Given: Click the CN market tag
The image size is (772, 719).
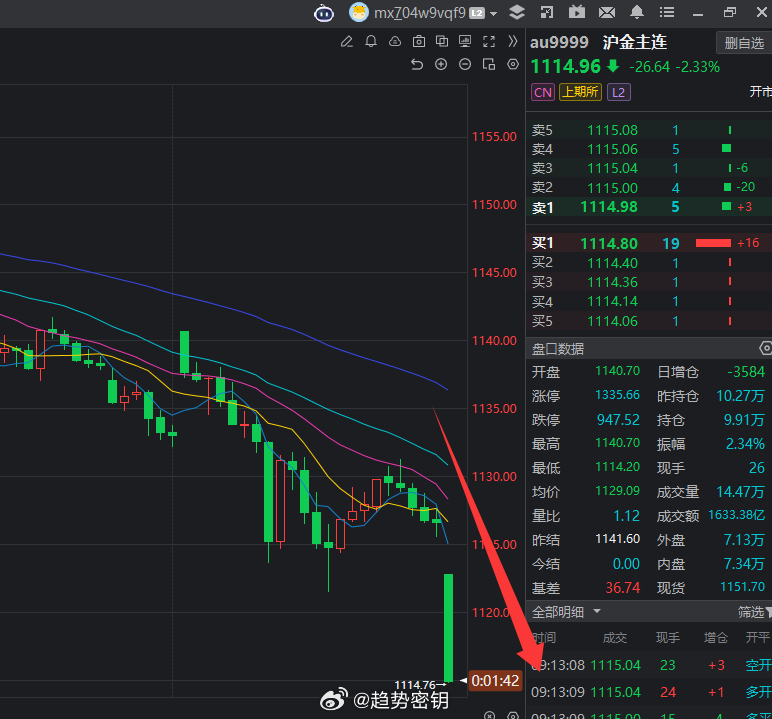Looking at the screenshot, I should pyautogui.click(x=543, y=92).
